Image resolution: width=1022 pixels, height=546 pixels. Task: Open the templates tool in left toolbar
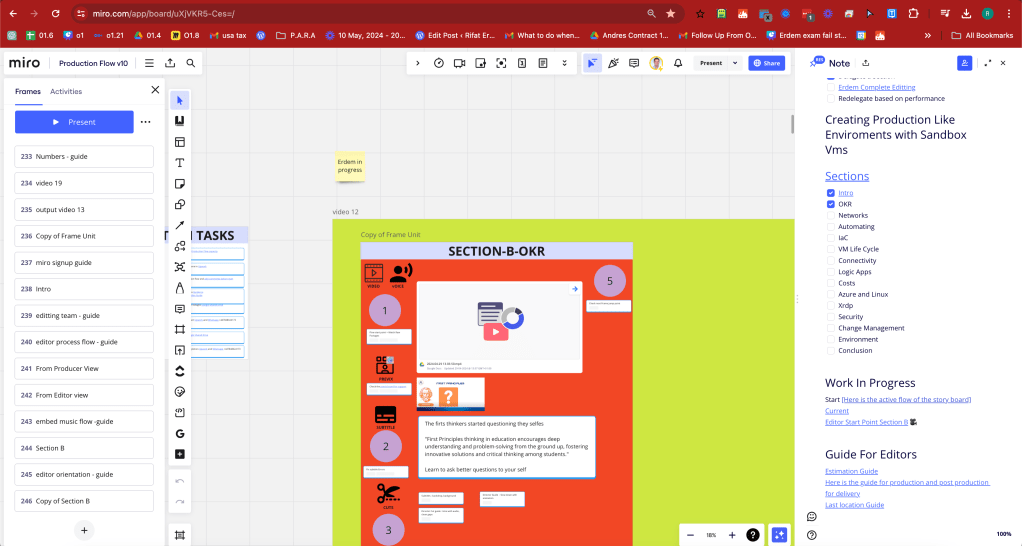pyautogui.click(x=180, y=142)
